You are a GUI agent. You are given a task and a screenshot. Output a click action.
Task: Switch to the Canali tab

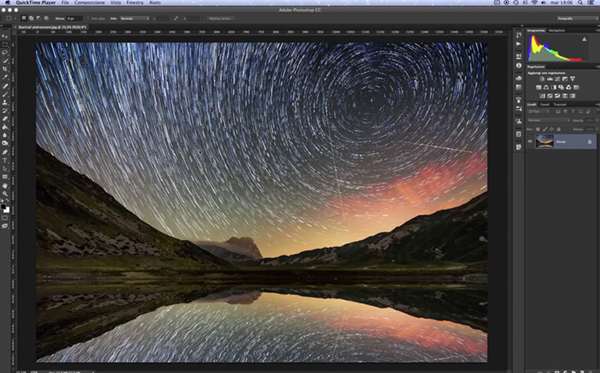(x=545, y=104)
